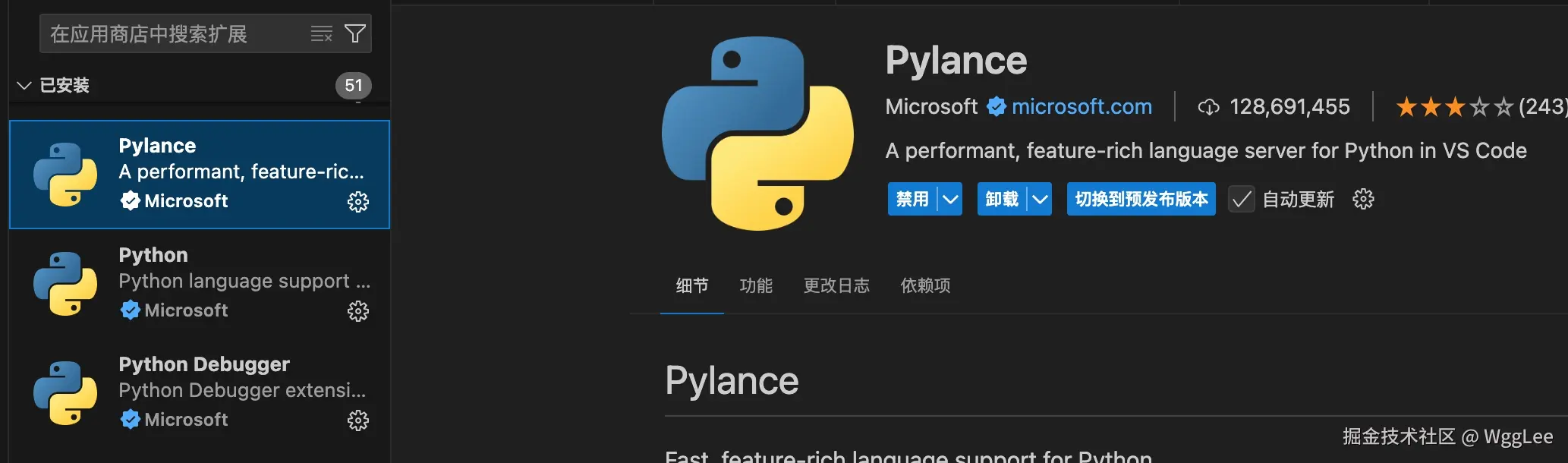Clear extension search results icon
This screenshot has height=463, width=1568.
322,34
